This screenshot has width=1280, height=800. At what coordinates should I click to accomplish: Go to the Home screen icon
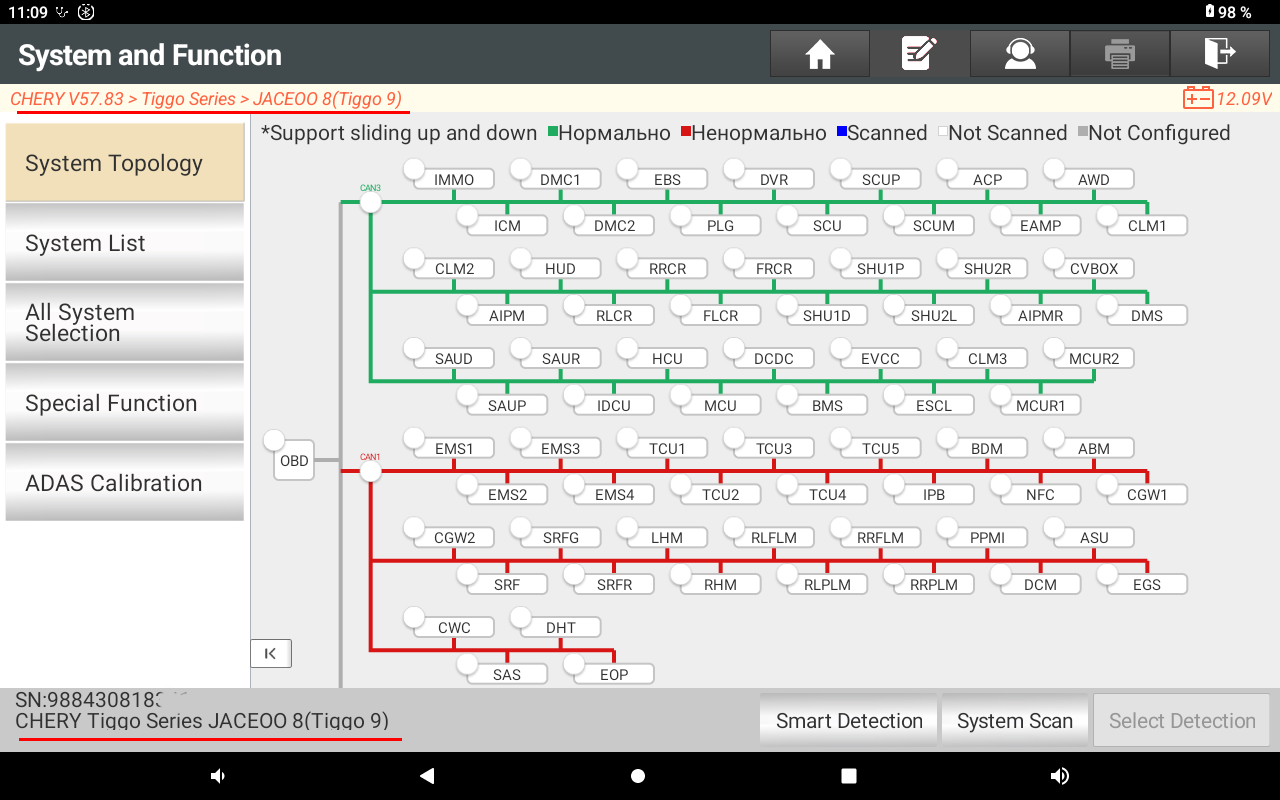tap(819, 54)
